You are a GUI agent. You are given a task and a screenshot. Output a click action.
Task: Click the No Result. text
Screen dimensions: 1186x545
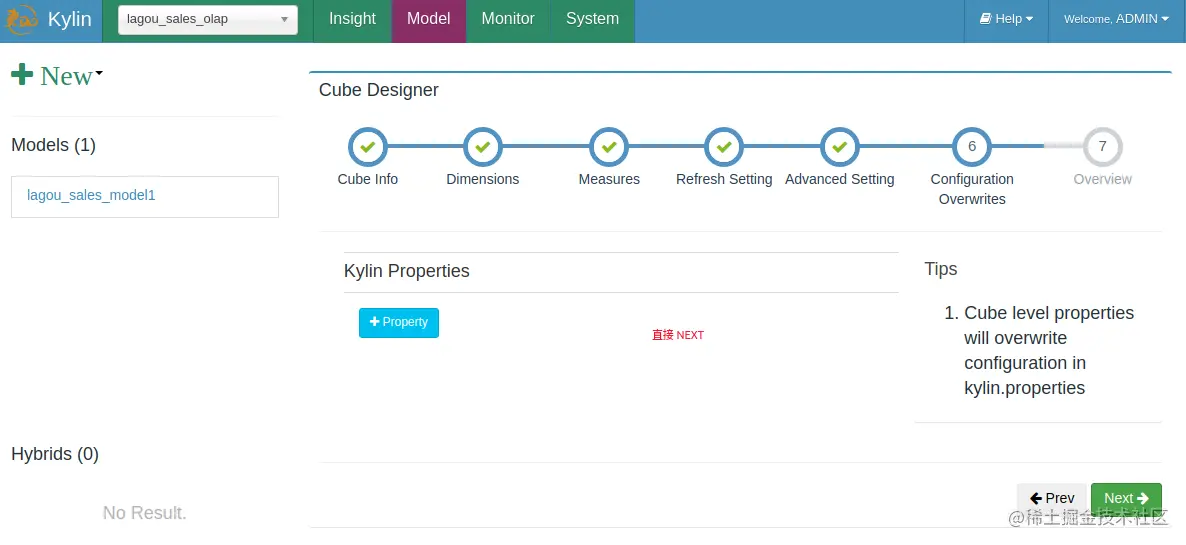click(x=144, y=513)
